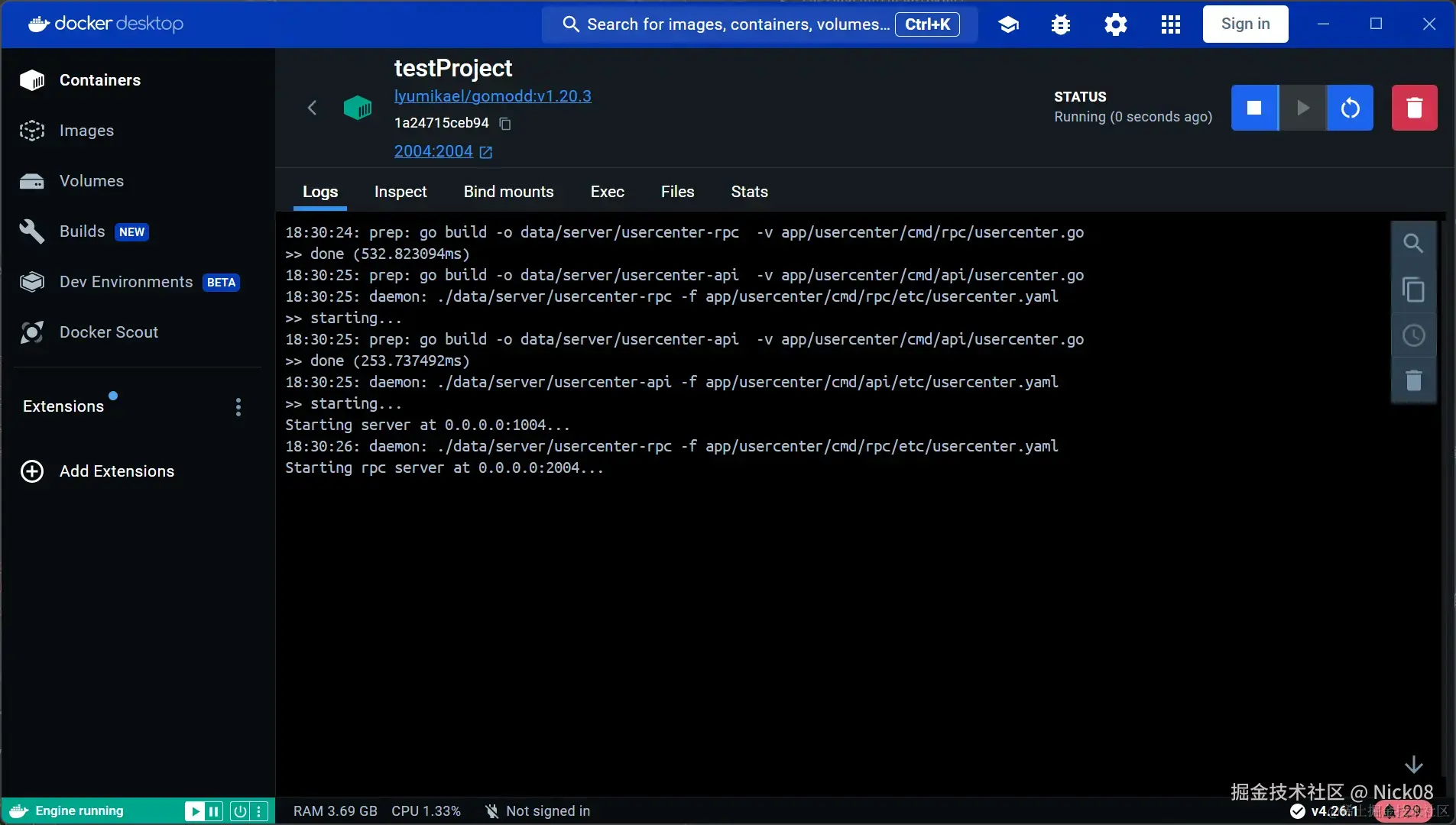
Task: Open the Files tab
Action: coord(678,192)
